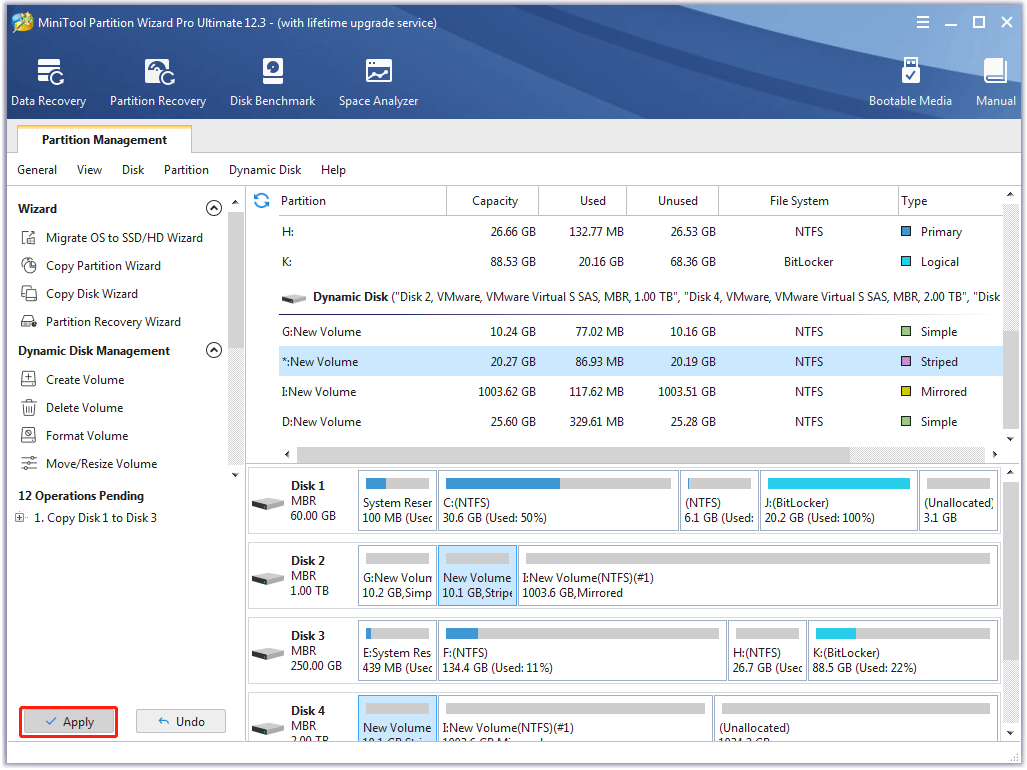Open the General menu
The width and height of the screenshot is (1027, 770).
coord(37,170)
